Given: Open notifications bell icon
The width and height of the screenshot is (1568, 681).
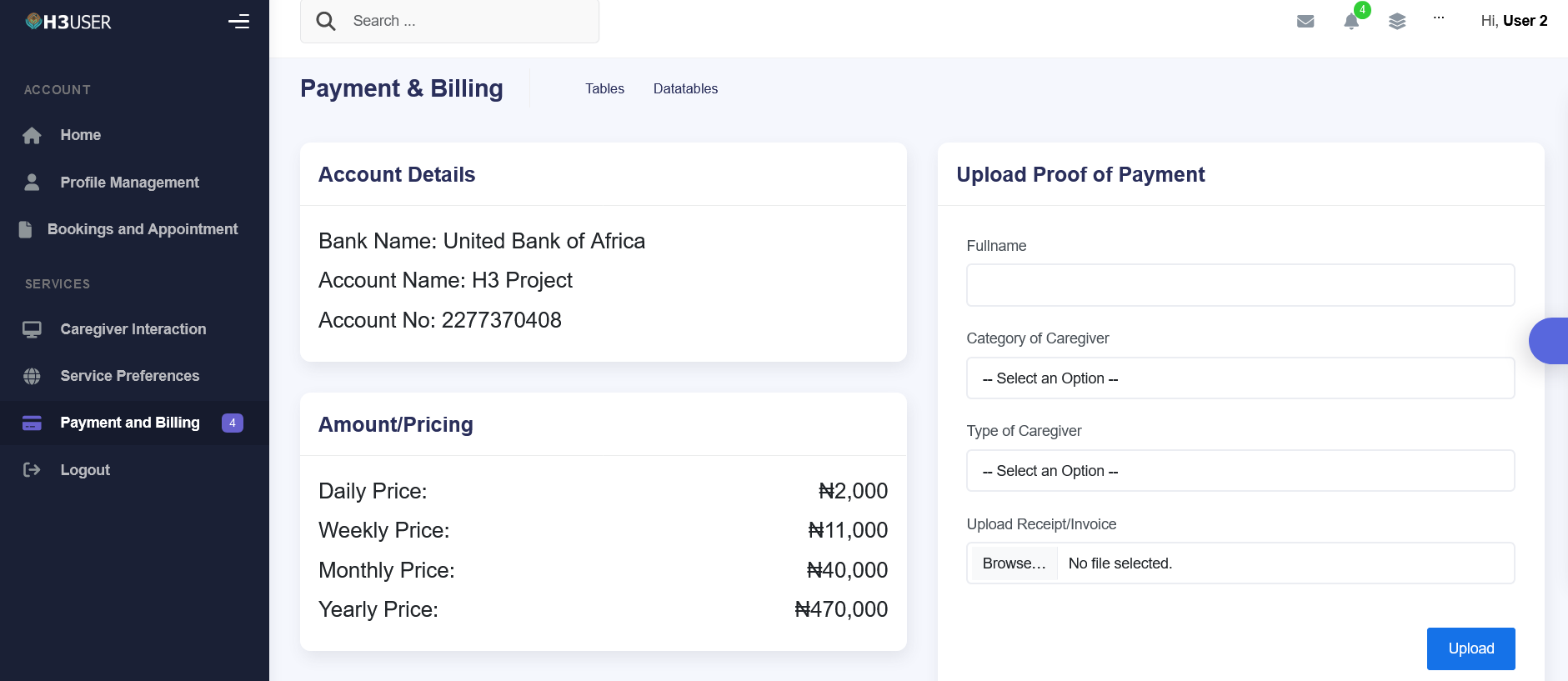Looking at the screenshot, I should (x=1351, y=22).
